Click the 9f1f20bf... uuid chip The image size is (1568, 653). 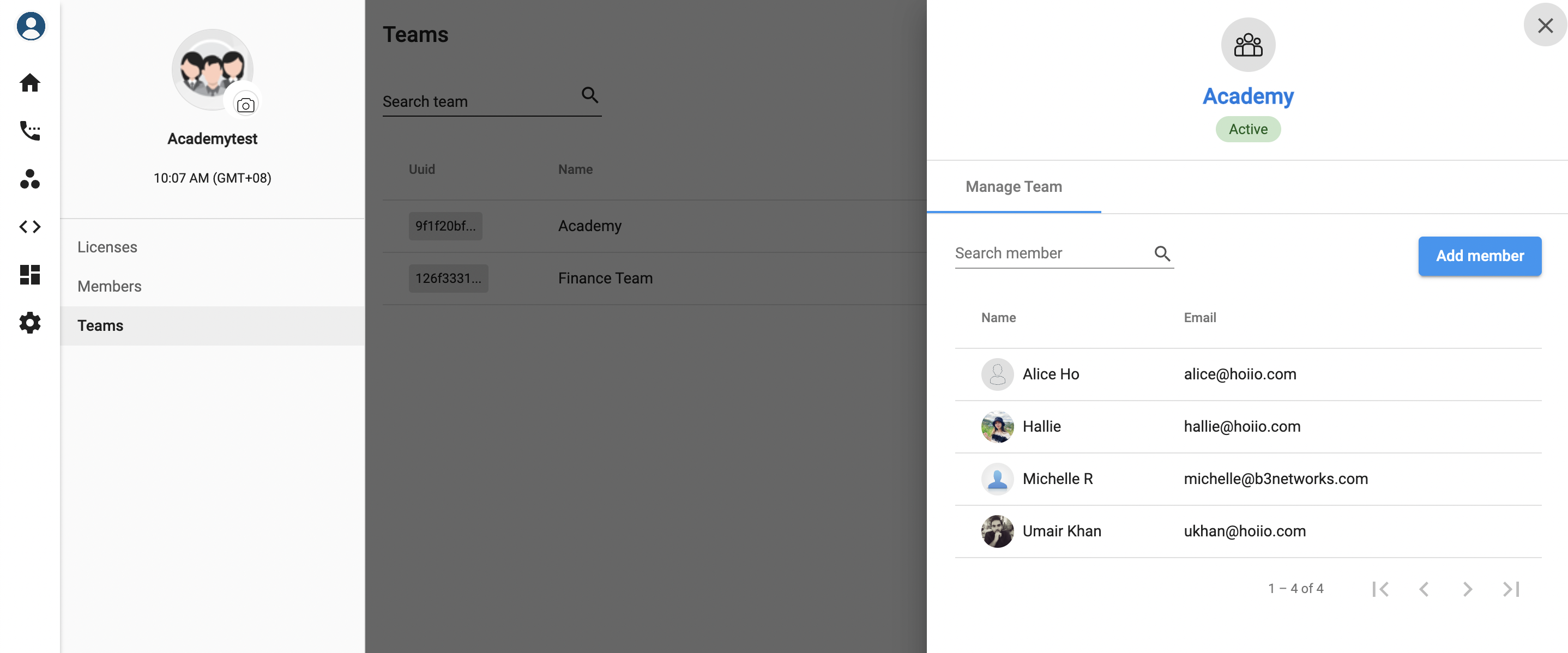[x=445, y=226]
